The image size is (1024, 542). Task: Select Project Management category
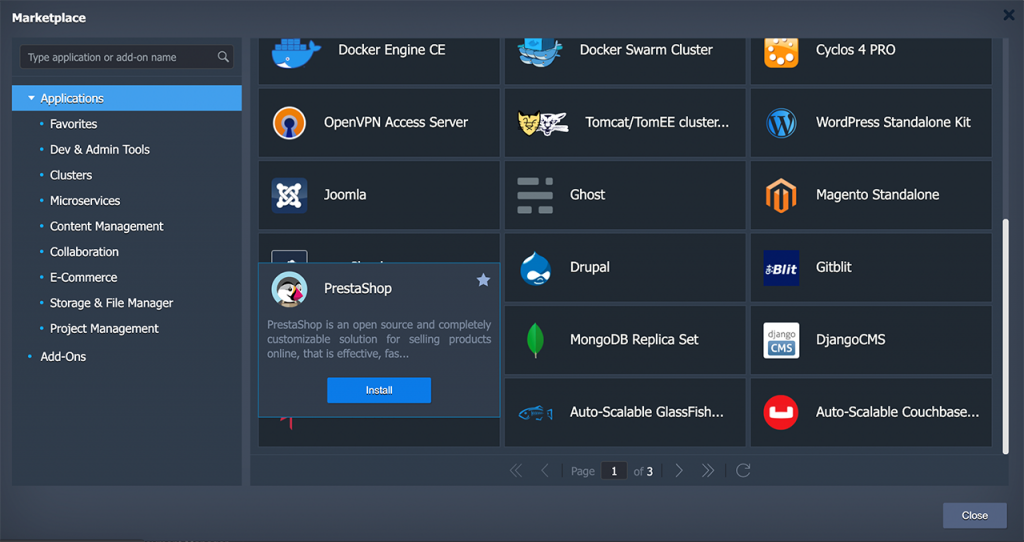coord(104,328)
